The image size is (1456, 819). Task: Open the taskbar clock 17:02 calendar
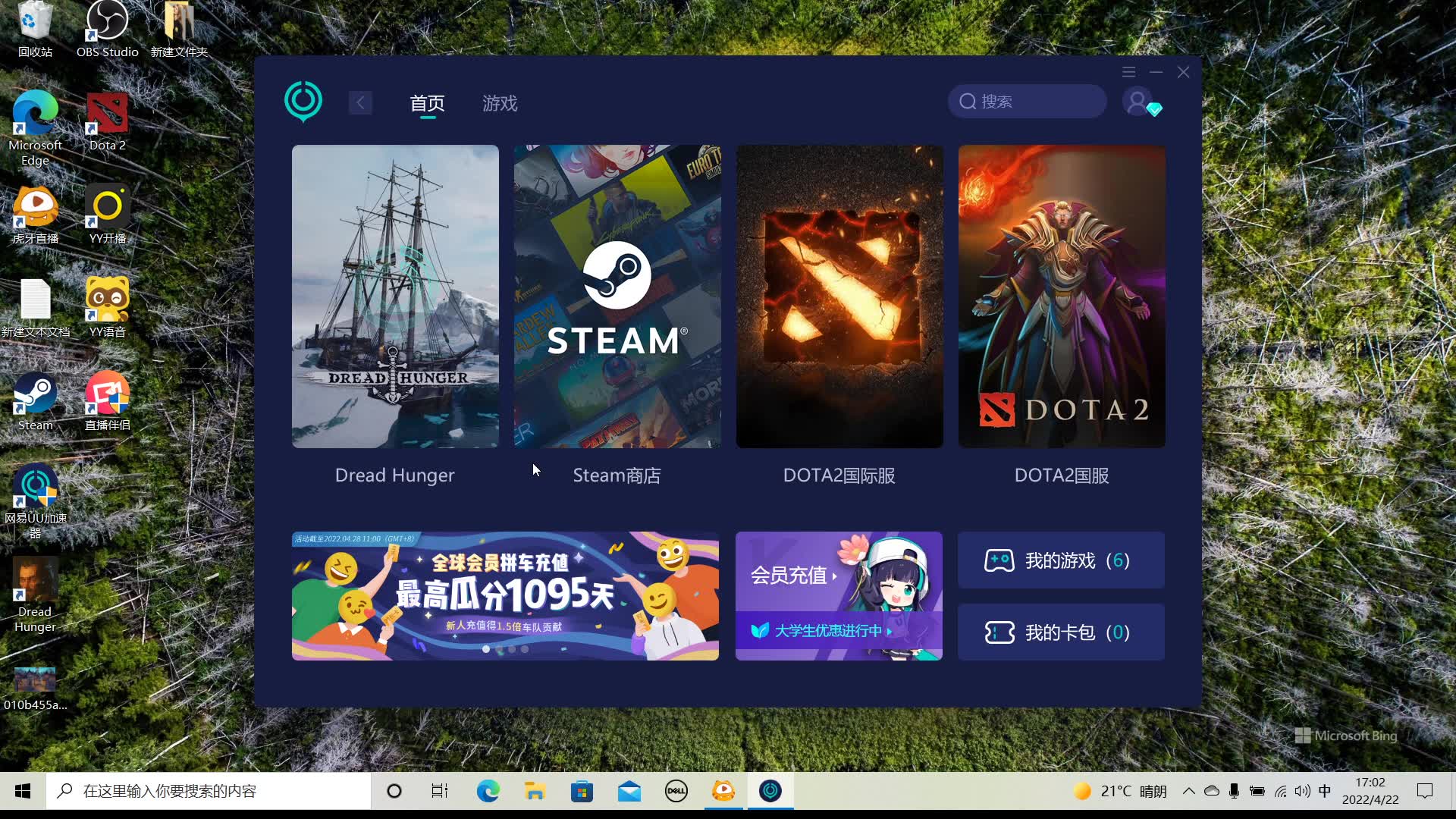click(x=1370, y=791)
